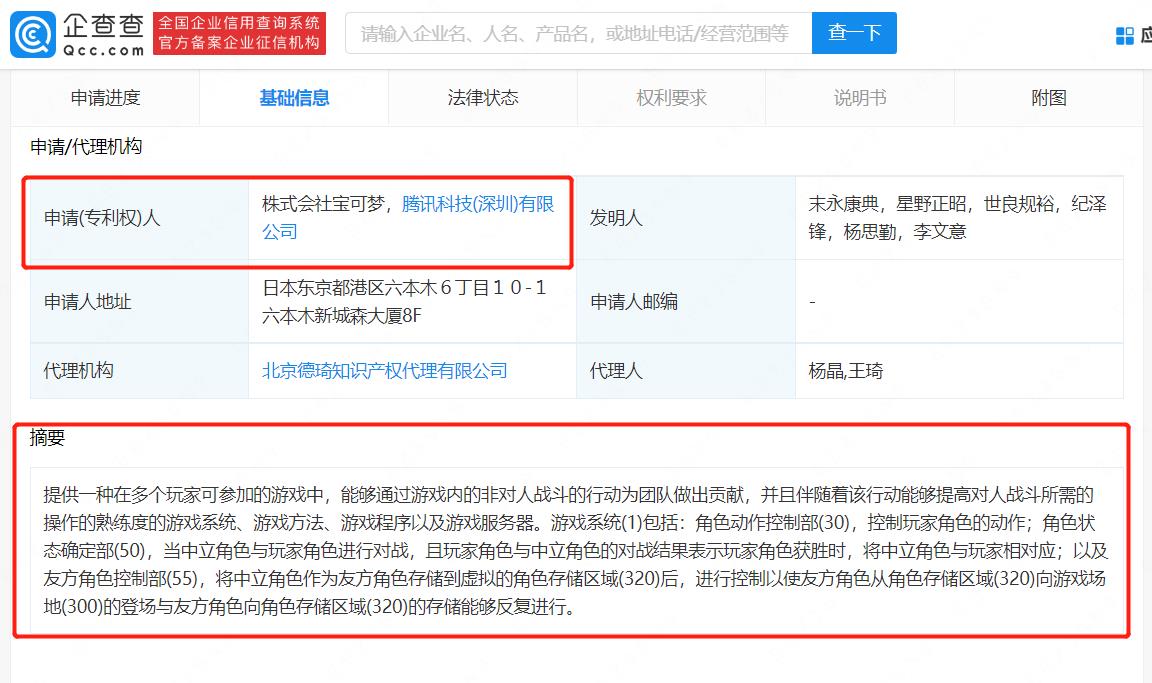Switch to the 附图 tab
This screenshot has height=683, width=1152.
pyautogui.click(x=1049, y=97)
